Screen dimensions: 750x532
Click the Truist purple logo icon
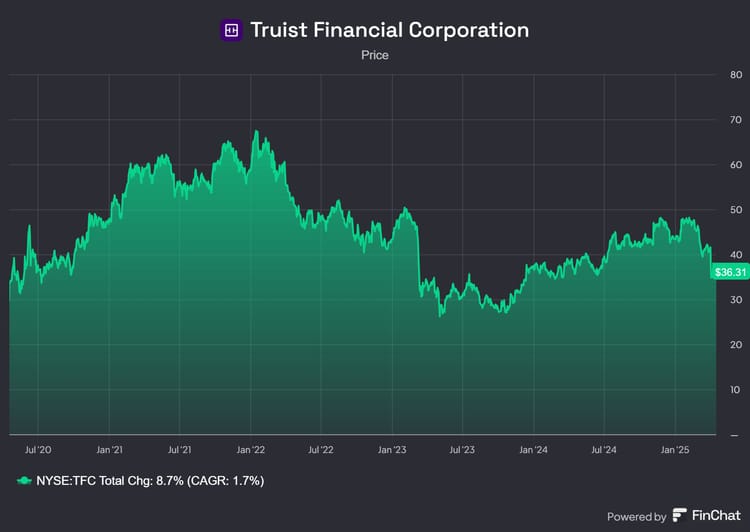tap(231, 30)
